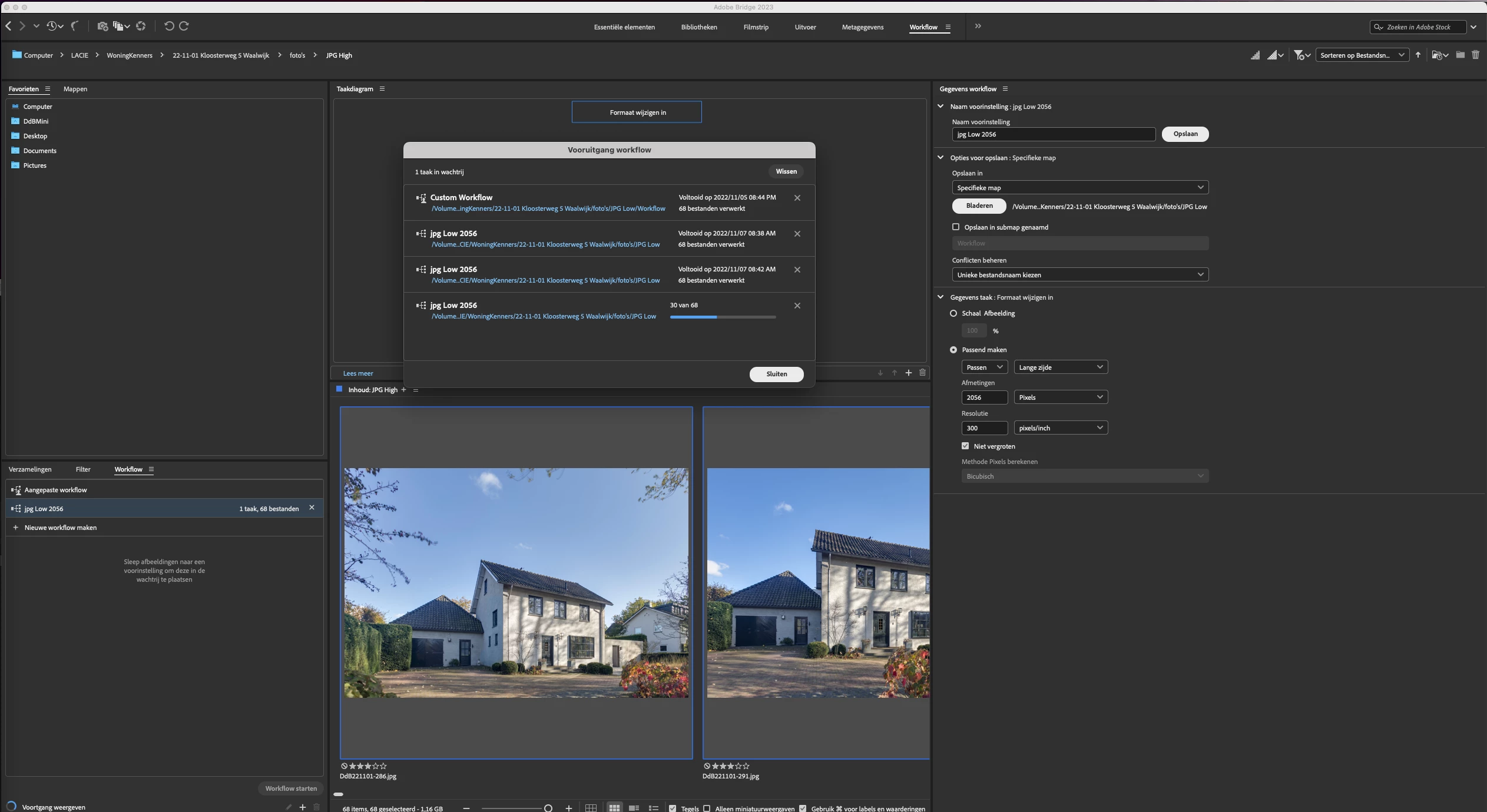Click the Bladeren button
Viewport: 1487px width, 812px height.
979,206
